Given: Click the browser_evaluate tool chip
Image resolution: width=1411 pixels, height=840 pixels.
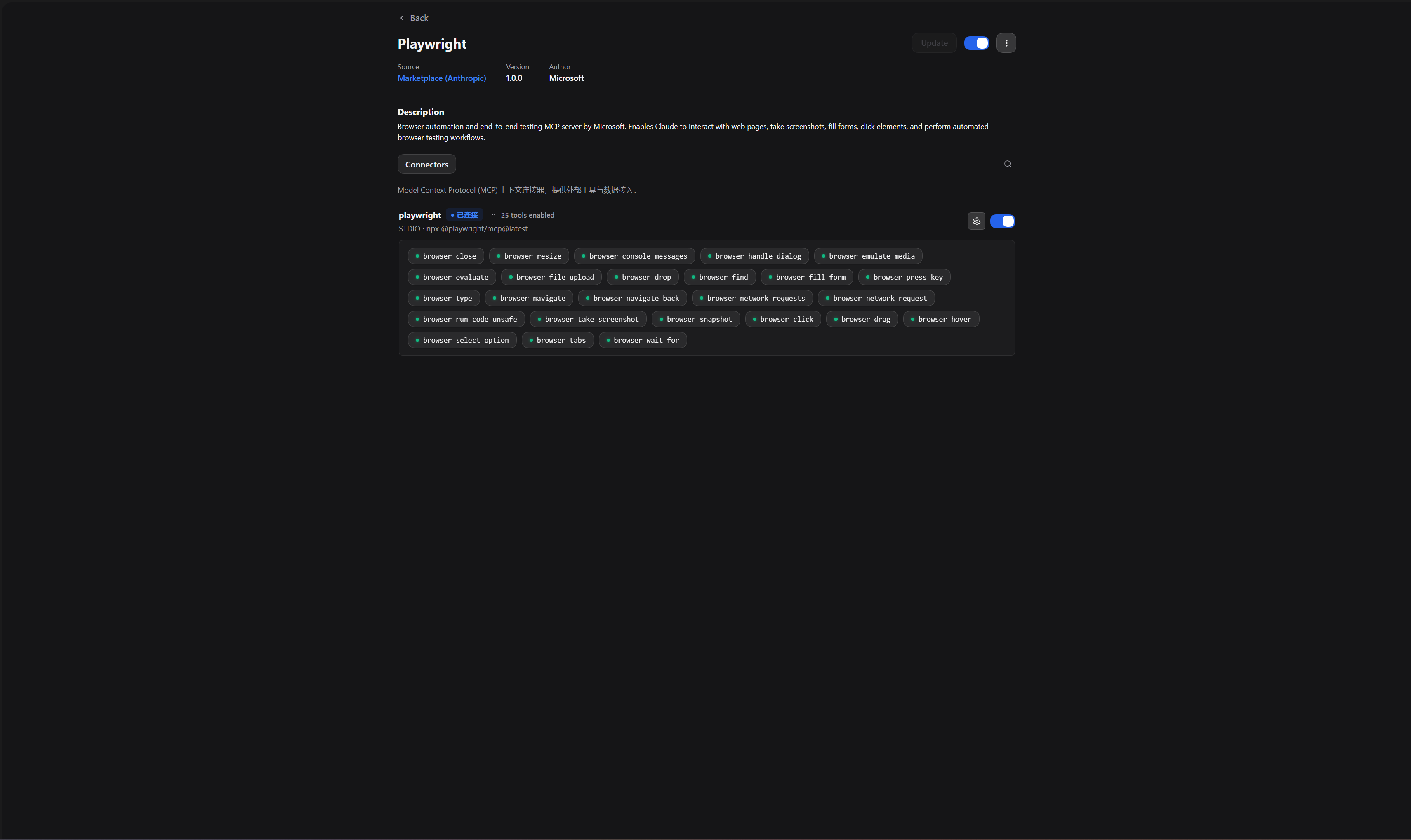Looking at the screenshot, I should (452, 277).
